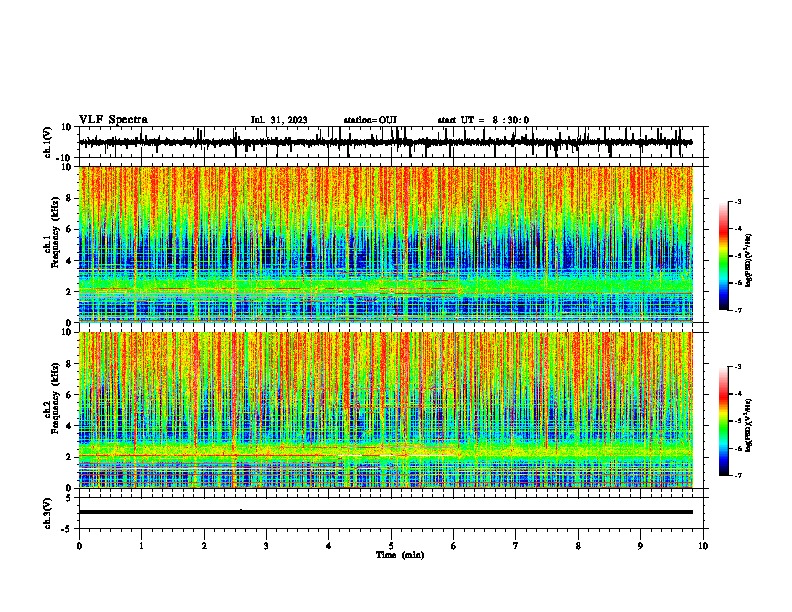Viewport: 792px width, 612px height.
Task: Select the ch.1(V) vertical axis label
Action: [x=48, y=142]
